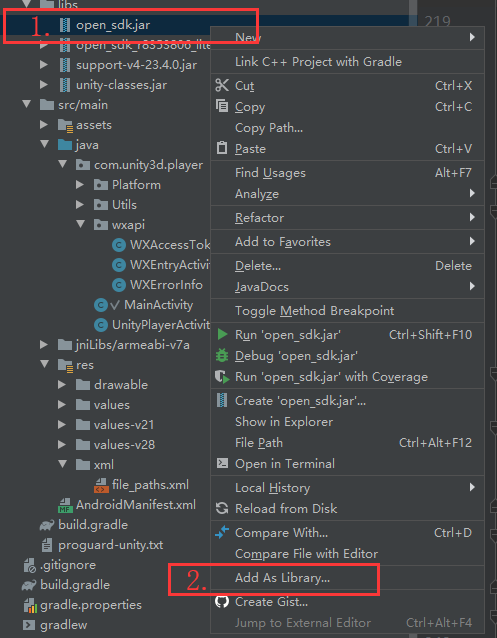Click the file_paths.xml file icon
The width and height of the screenshot is (497, 638).
click(x=101, y=485)
